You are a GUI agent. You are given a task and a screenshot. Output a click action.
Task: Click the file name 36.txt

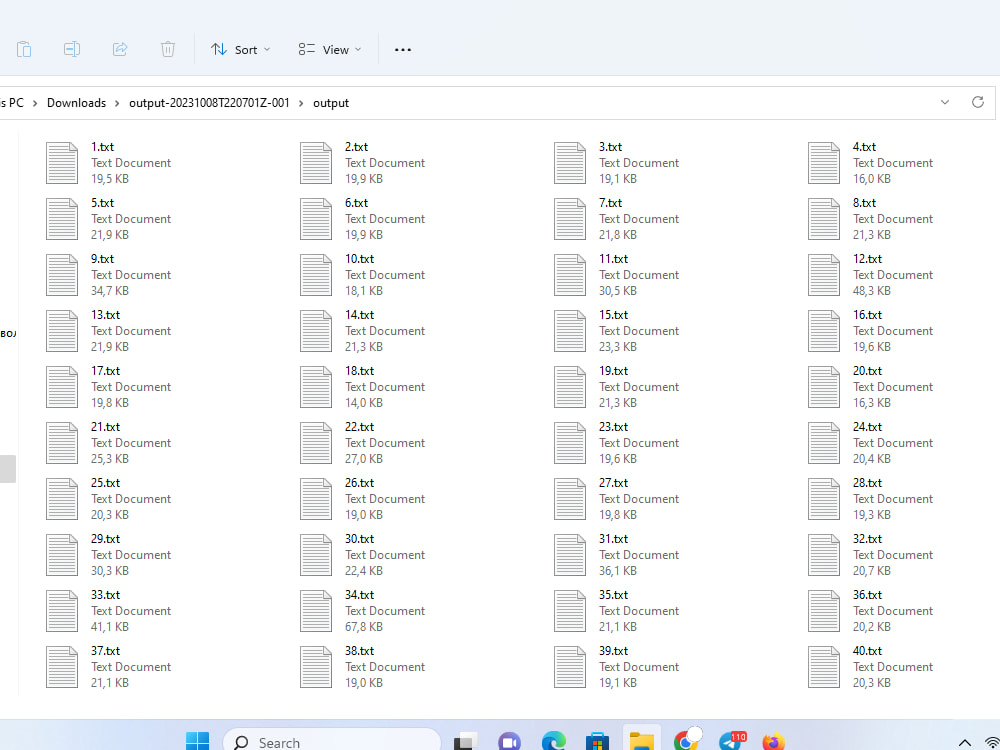(x=867, y=596)
